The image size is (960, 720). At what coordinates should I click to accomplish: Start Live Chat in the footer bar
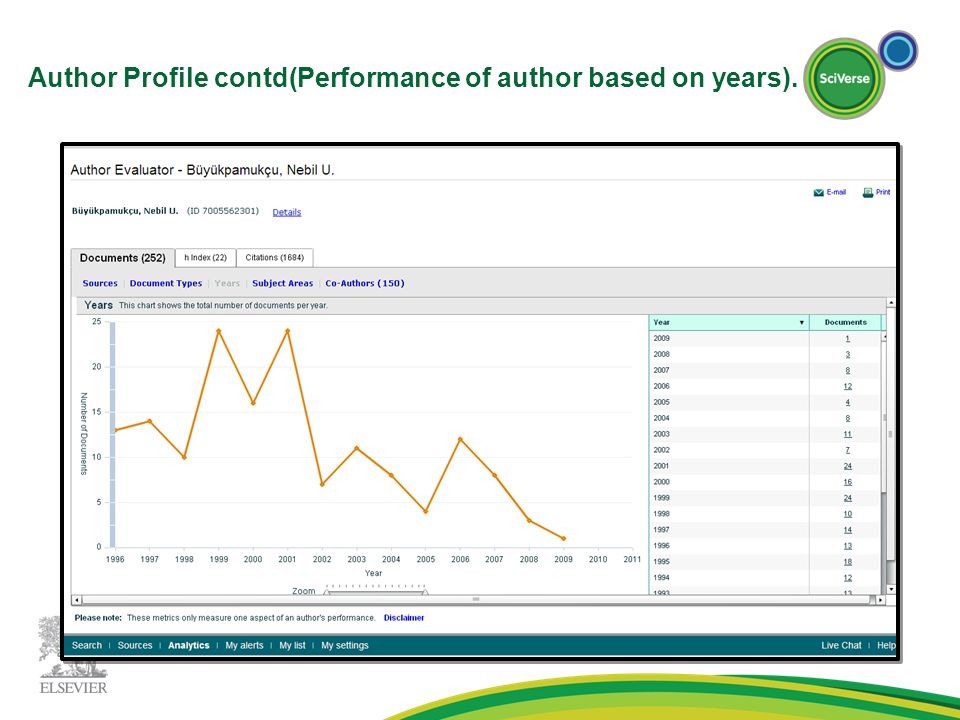tap(841, 645)
